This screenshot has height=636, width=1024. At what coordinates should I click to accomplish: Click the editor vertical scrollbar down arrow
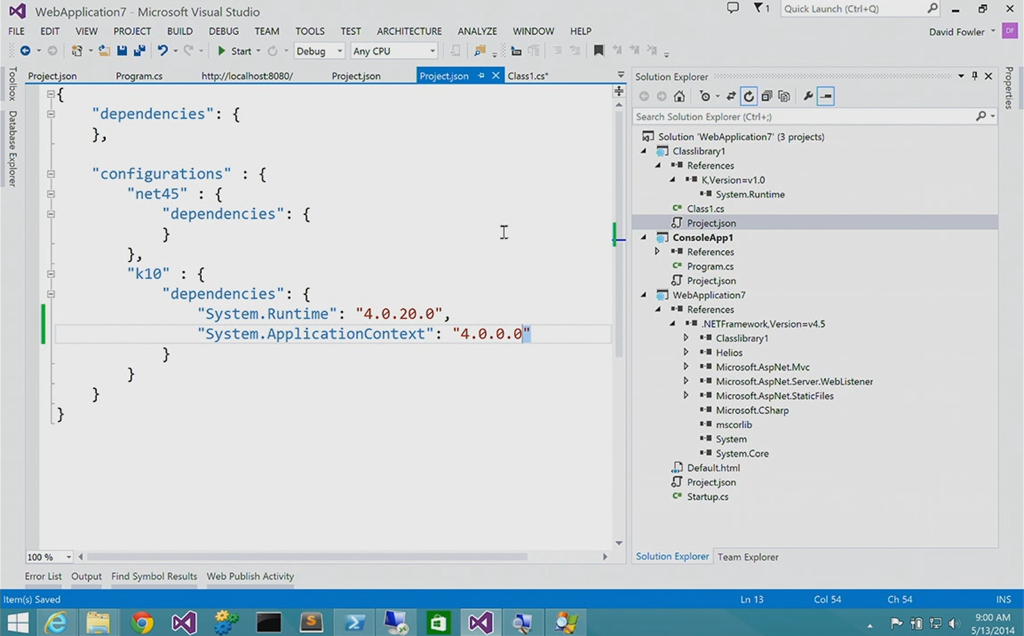(x=618, y=543)
